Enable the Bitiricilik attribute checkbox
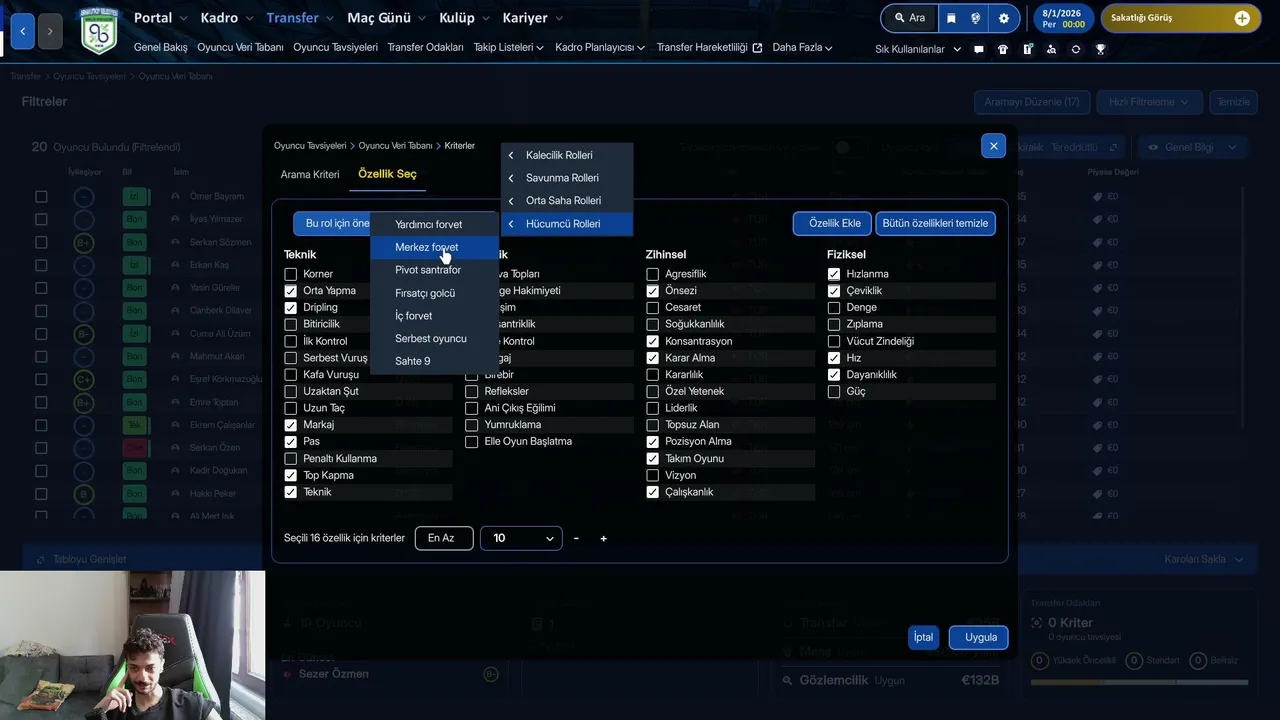Image resolution: width=1280 pixels, height=720 pixels. (291, 324)
